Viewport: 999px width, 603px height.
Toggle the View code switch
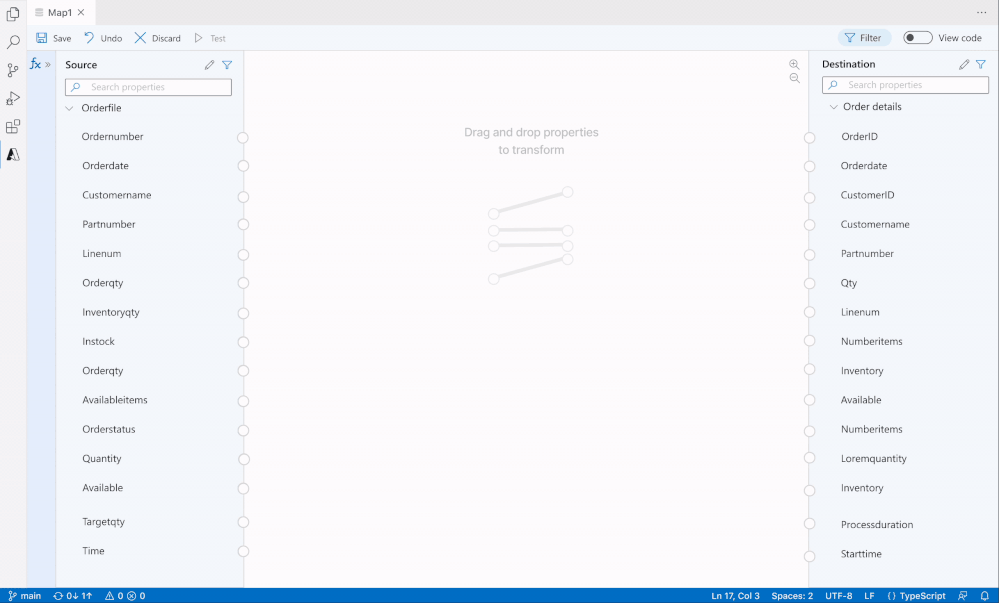(917, 38)
